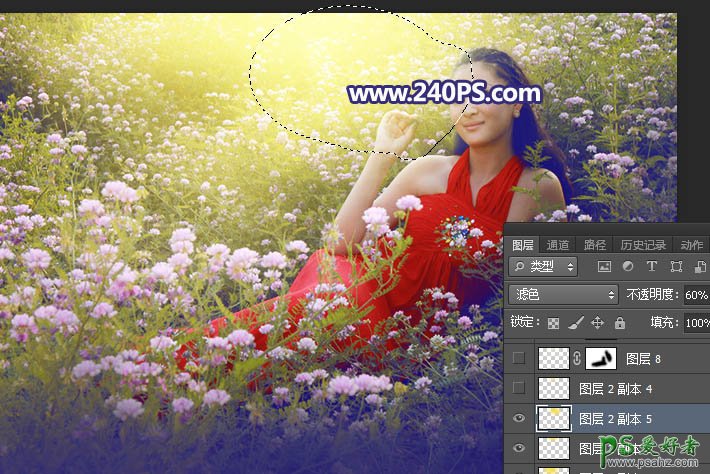Click the 不透明度 opacity value field
This screenshot has height=474, width=710.
(696, 295)
